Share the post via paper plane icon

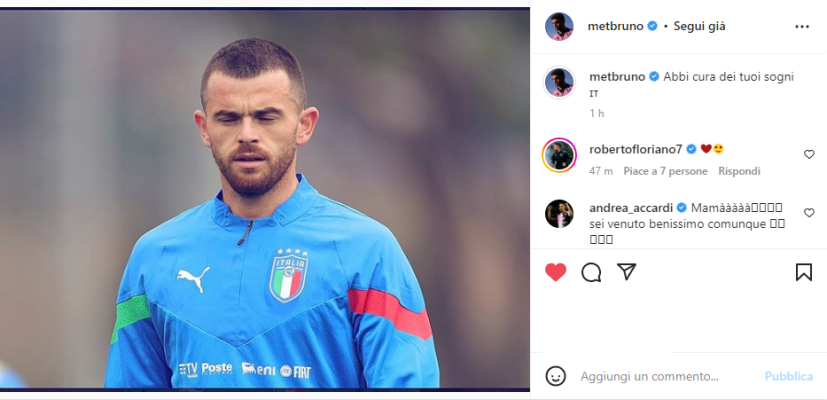click(627, 272)
